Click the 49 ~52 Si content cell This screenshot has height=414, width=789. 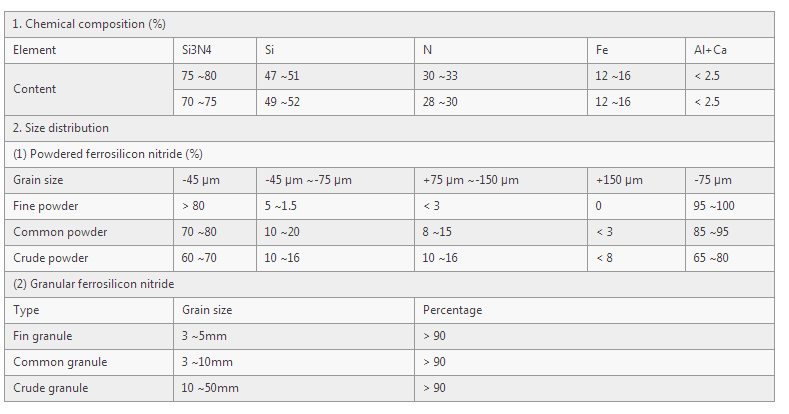click(x=335, y=102)
